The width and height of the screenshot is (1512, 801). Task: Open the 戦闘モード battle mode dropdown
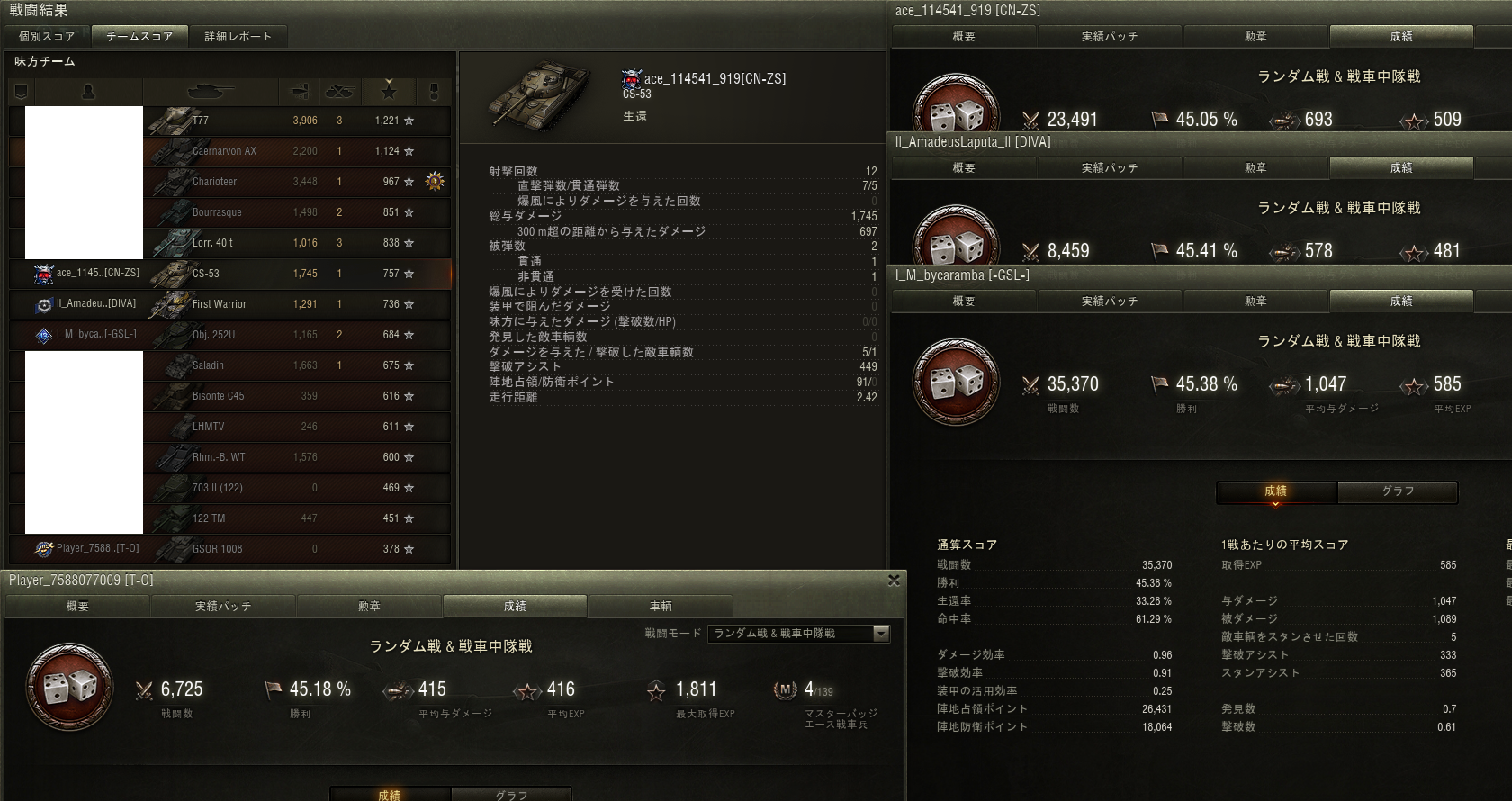799,633
